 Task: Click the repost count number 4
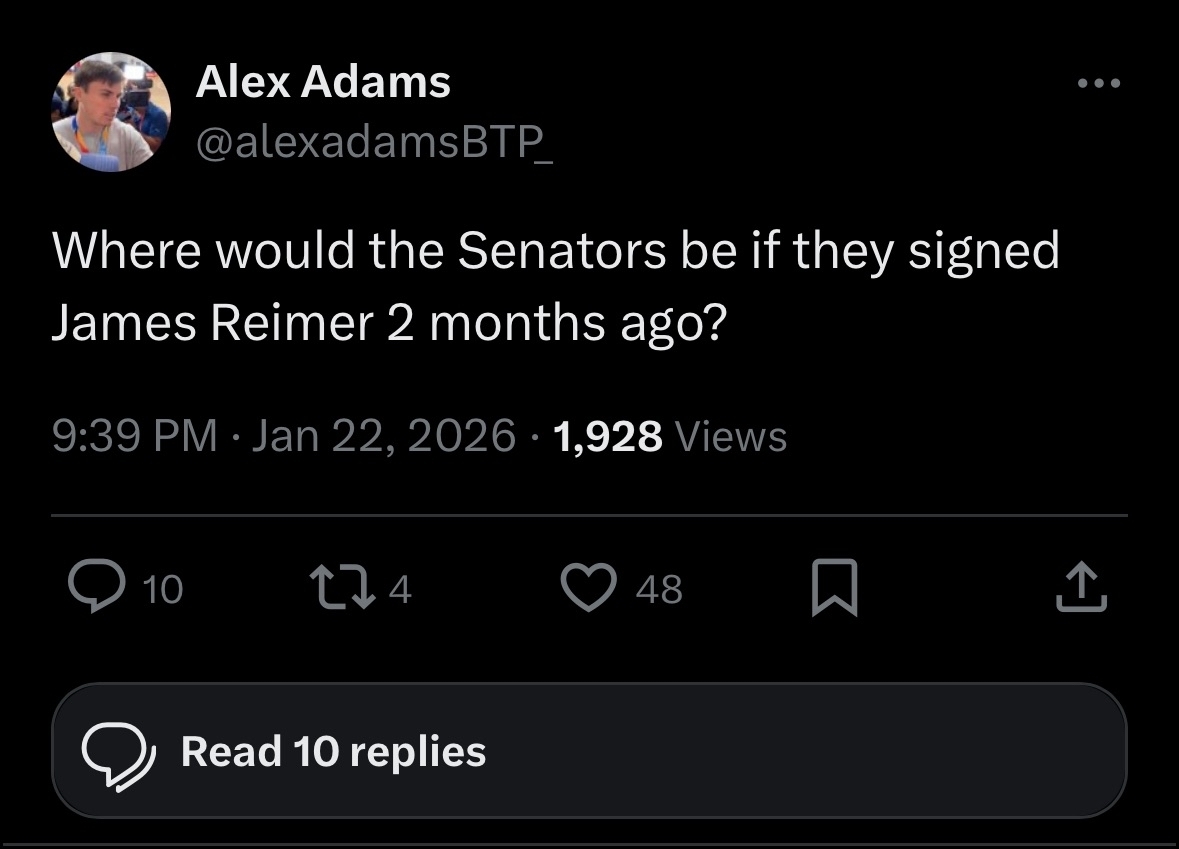[x=399, y=590]
